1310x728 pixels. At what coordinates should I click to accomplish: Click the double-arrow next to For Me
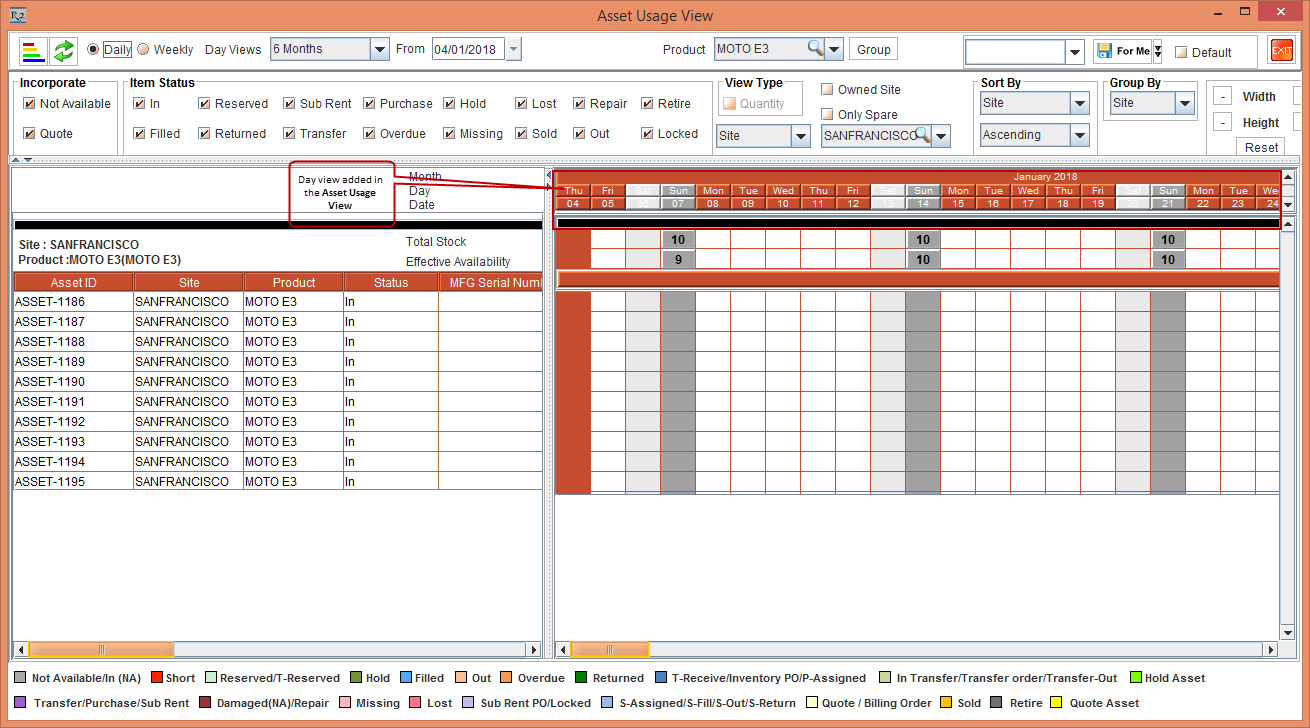point(1157,51)
